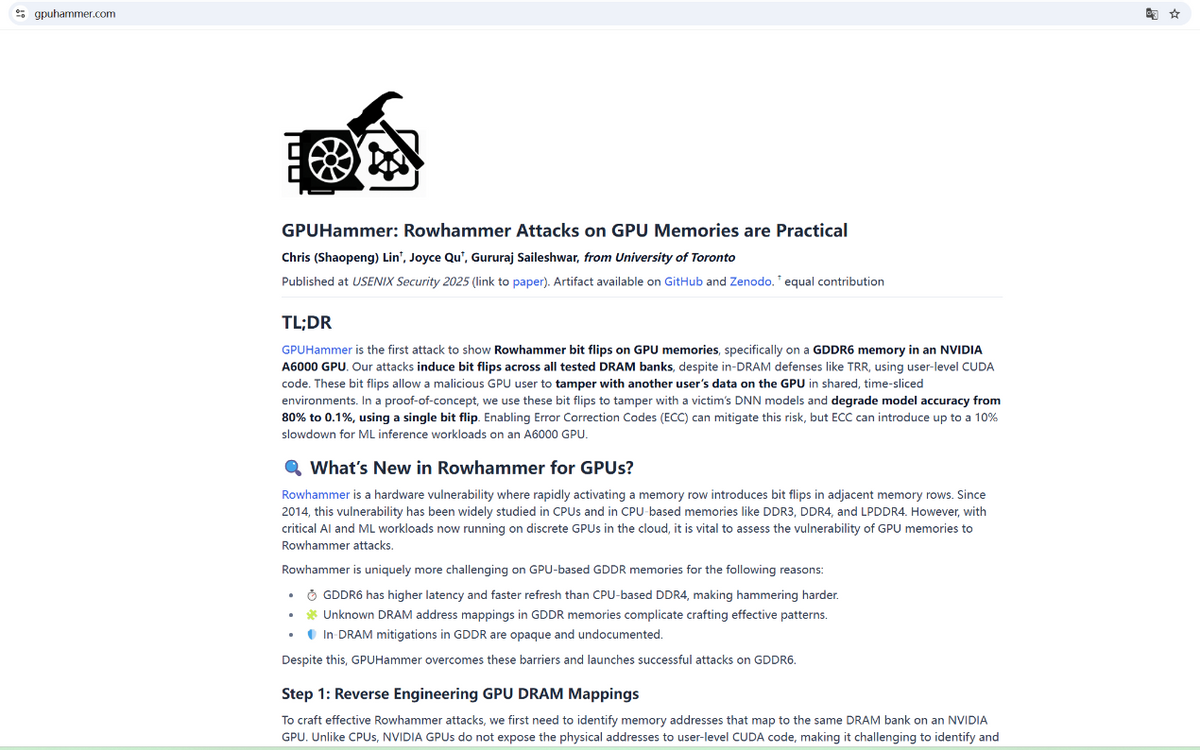Click the translate page icon
This screenshot has width=1200, height=750.
click(x=1152, y=14)
